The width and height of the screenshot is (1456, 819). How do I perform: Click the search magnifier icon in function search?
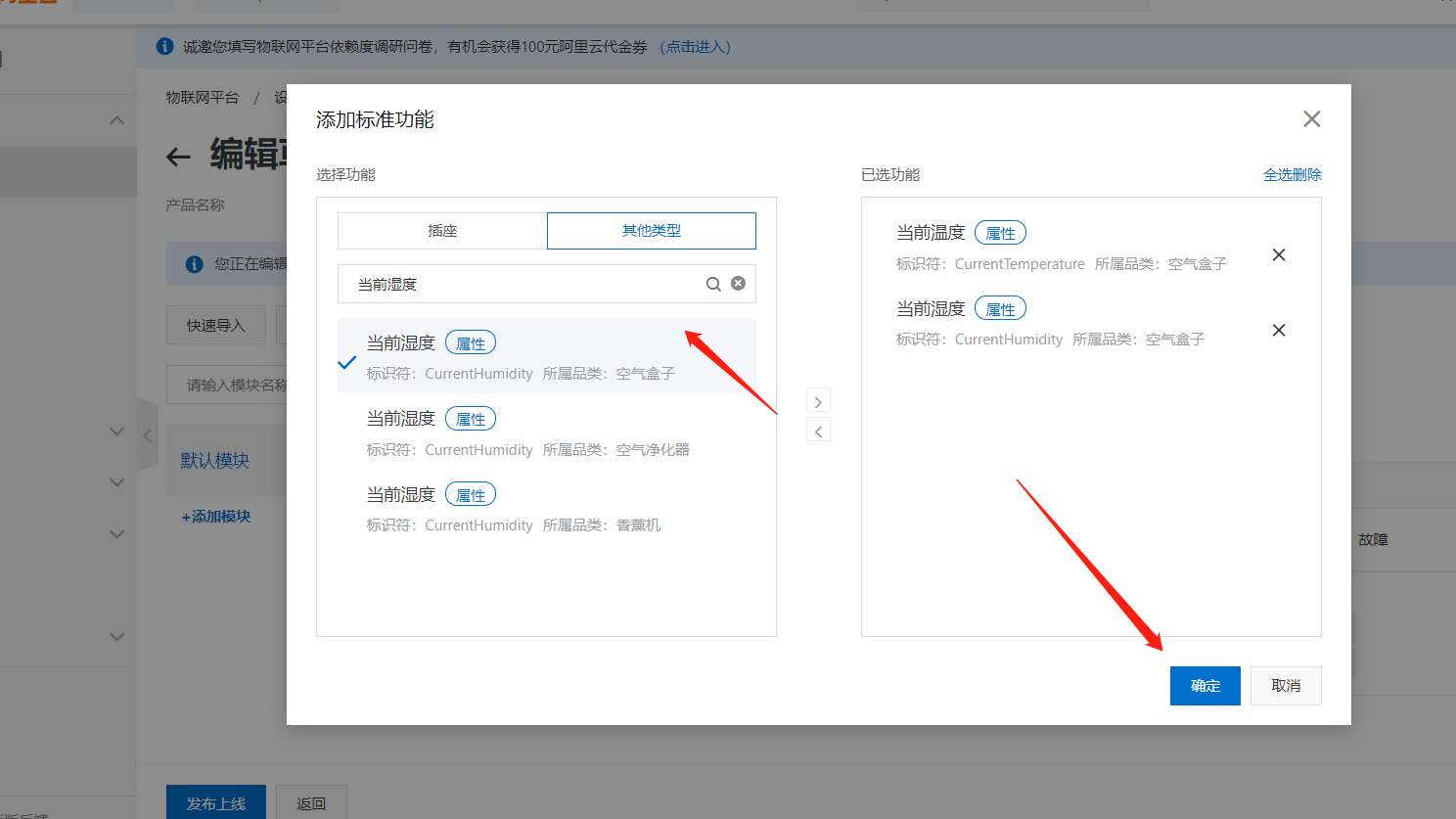pyautogui.click(x=713, y=283)
